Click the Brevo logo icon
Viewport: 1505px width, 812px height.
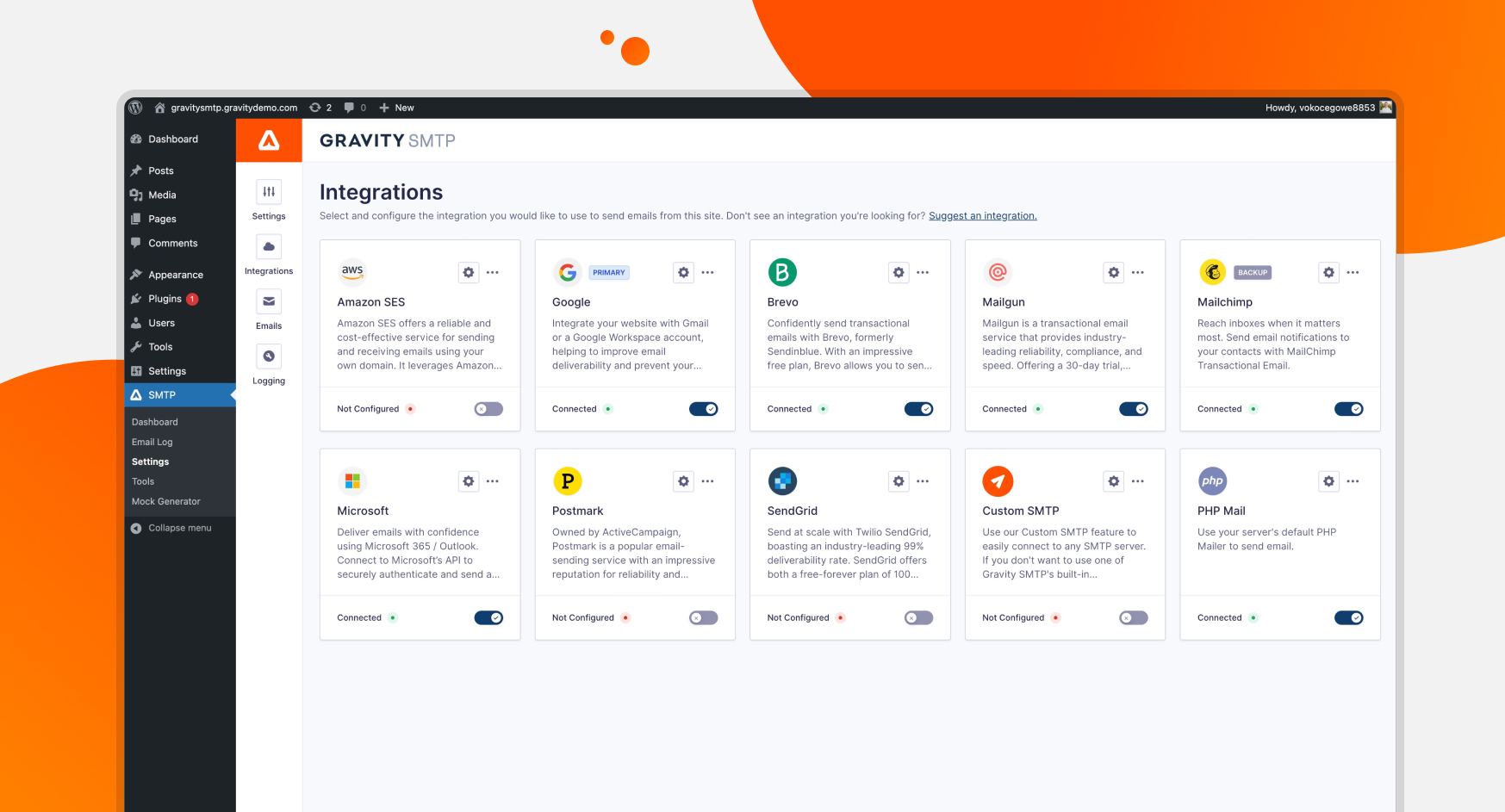click(782, 272)
